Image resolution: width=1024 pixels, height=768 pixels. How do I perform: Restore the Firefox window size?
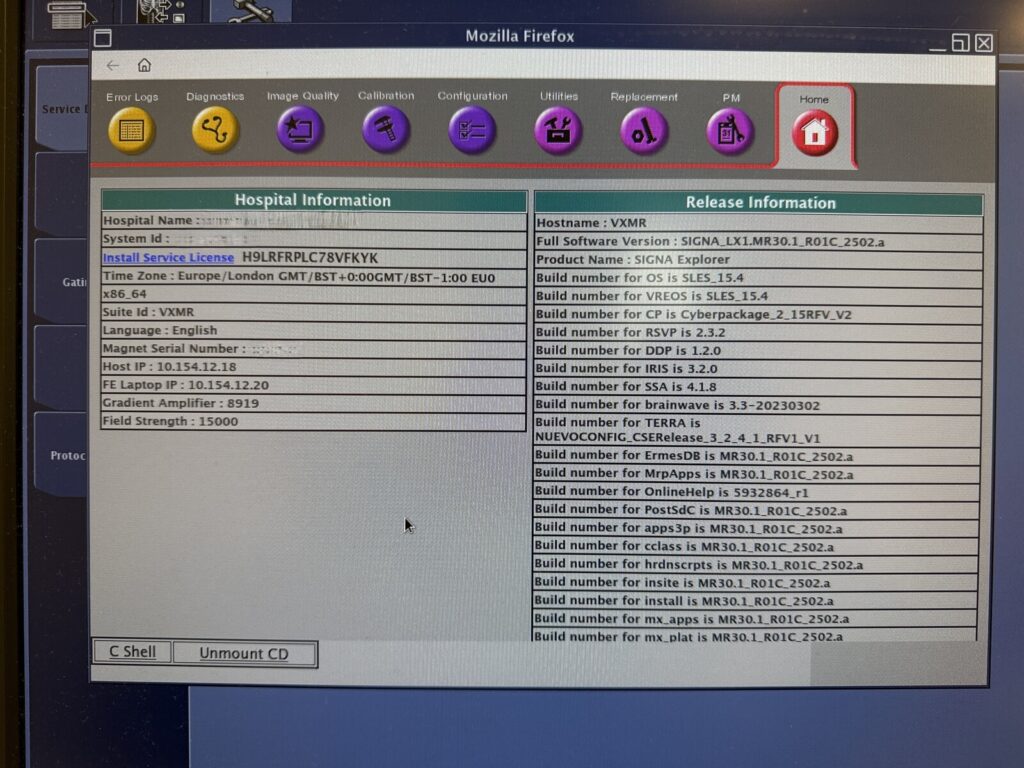tap(960, 42)
